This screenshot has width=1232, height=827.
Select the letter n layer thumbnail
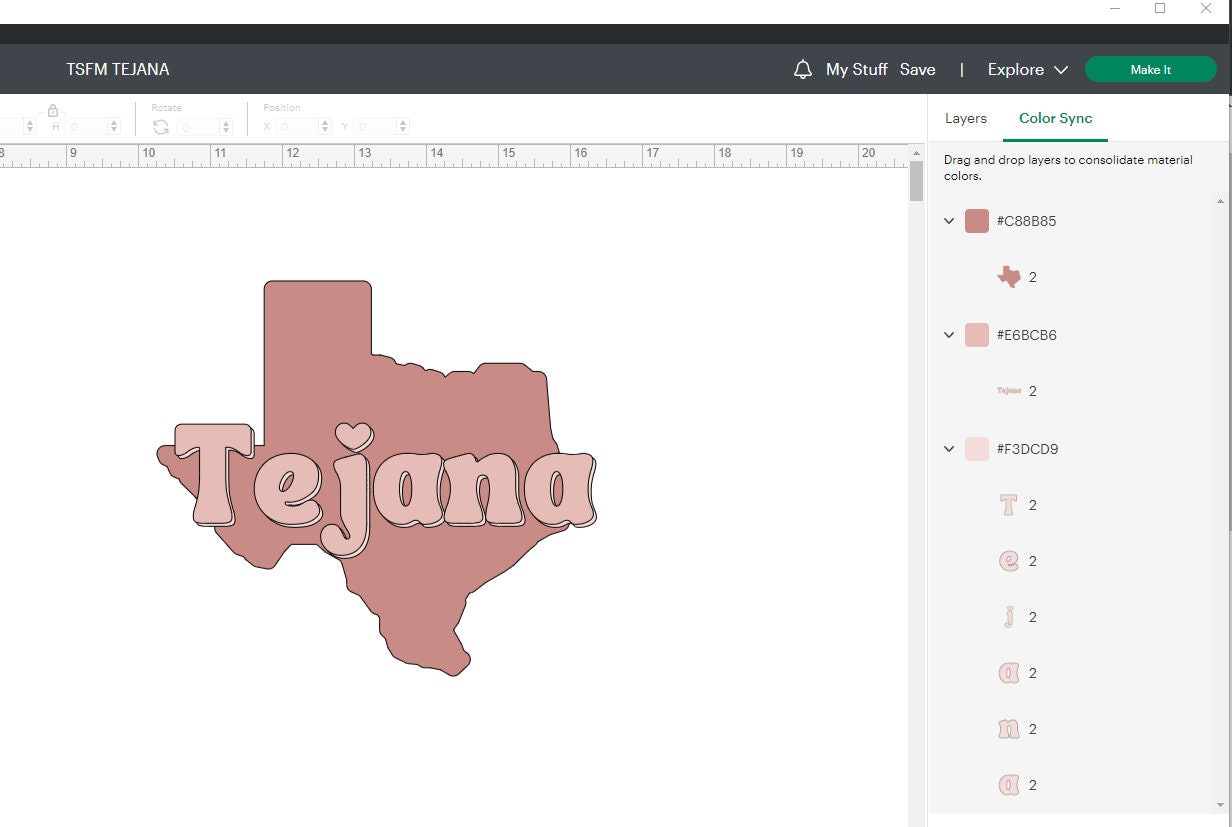(1007, 729)
